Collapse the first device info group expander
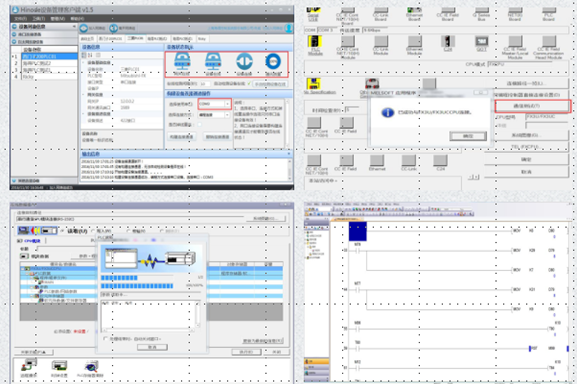The image size is (577, 384). pyautogui.click(x=84, y=63)
